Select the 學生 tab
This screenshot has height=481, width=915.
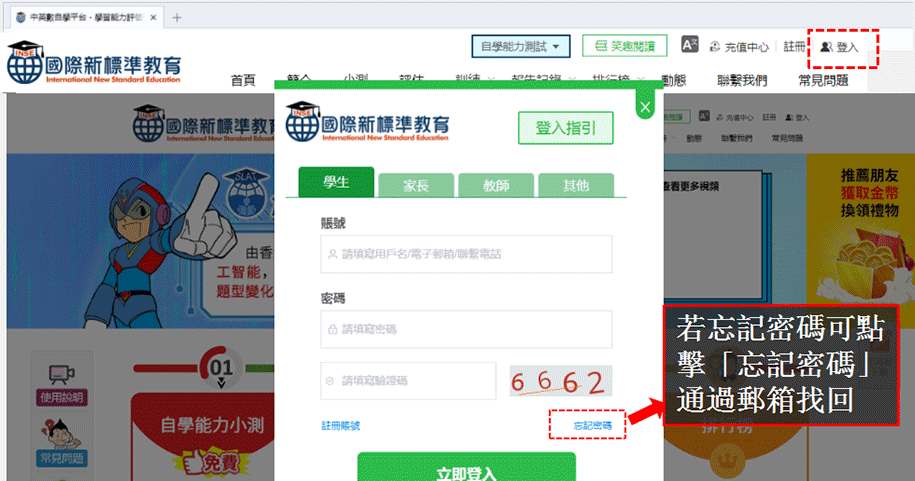pos(336,182)
